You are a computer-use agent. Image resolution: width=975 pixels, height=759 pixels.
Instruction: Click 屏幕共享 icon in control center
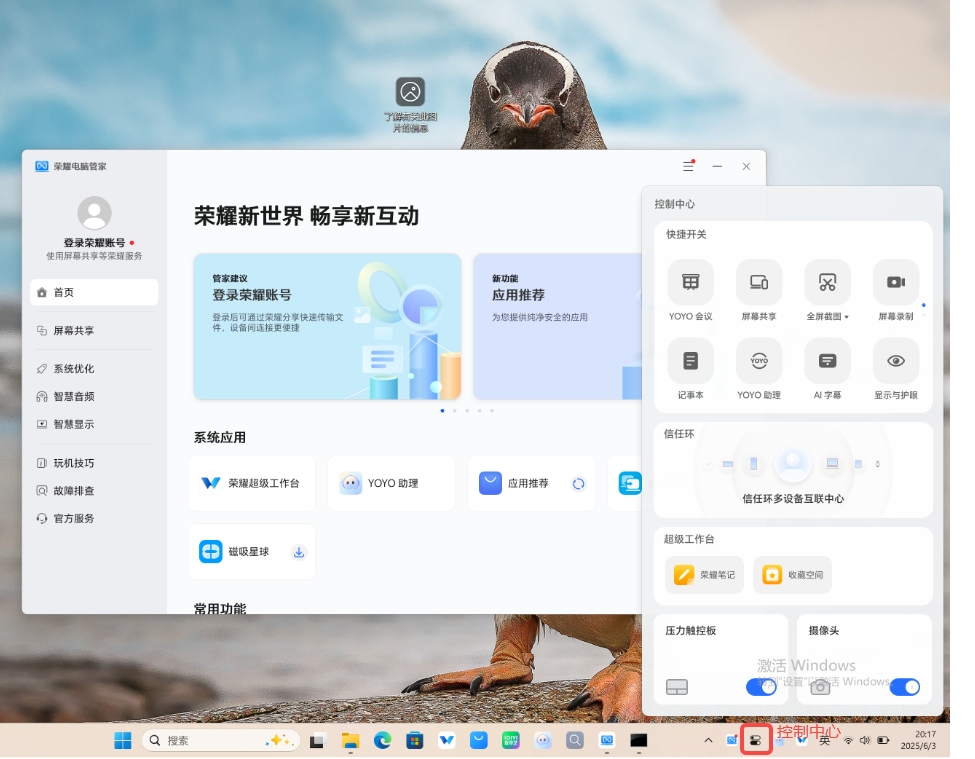759,283
